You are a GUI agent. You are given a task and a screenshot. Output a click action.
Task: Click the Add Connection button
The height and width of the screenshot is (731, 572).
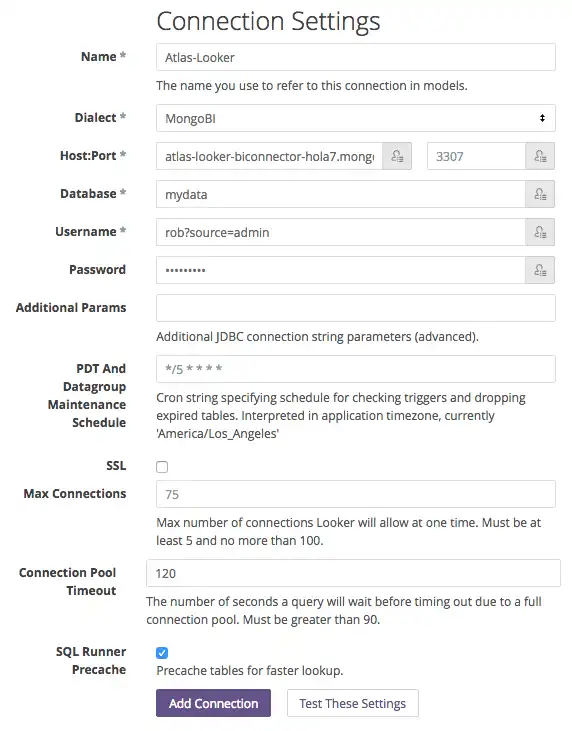tap(213, 703)
